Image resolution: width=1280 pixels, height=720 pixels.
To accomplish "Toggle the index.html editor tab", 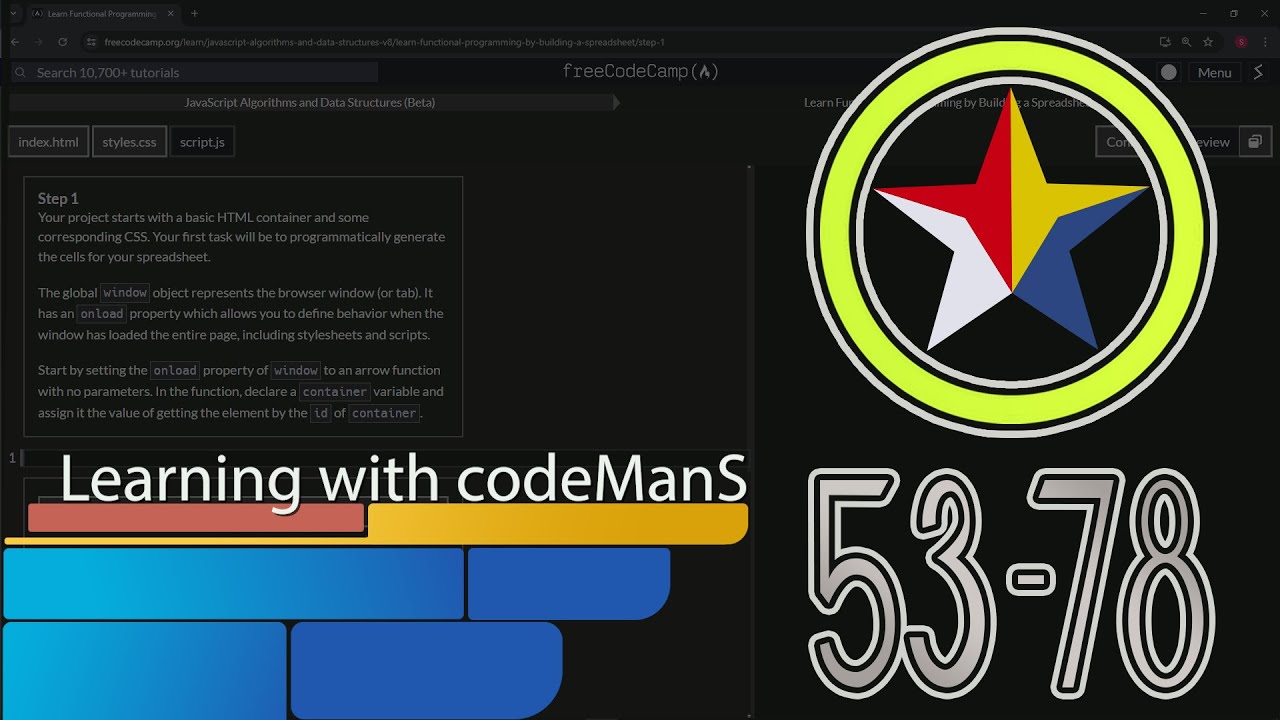I will coord(48,142).
